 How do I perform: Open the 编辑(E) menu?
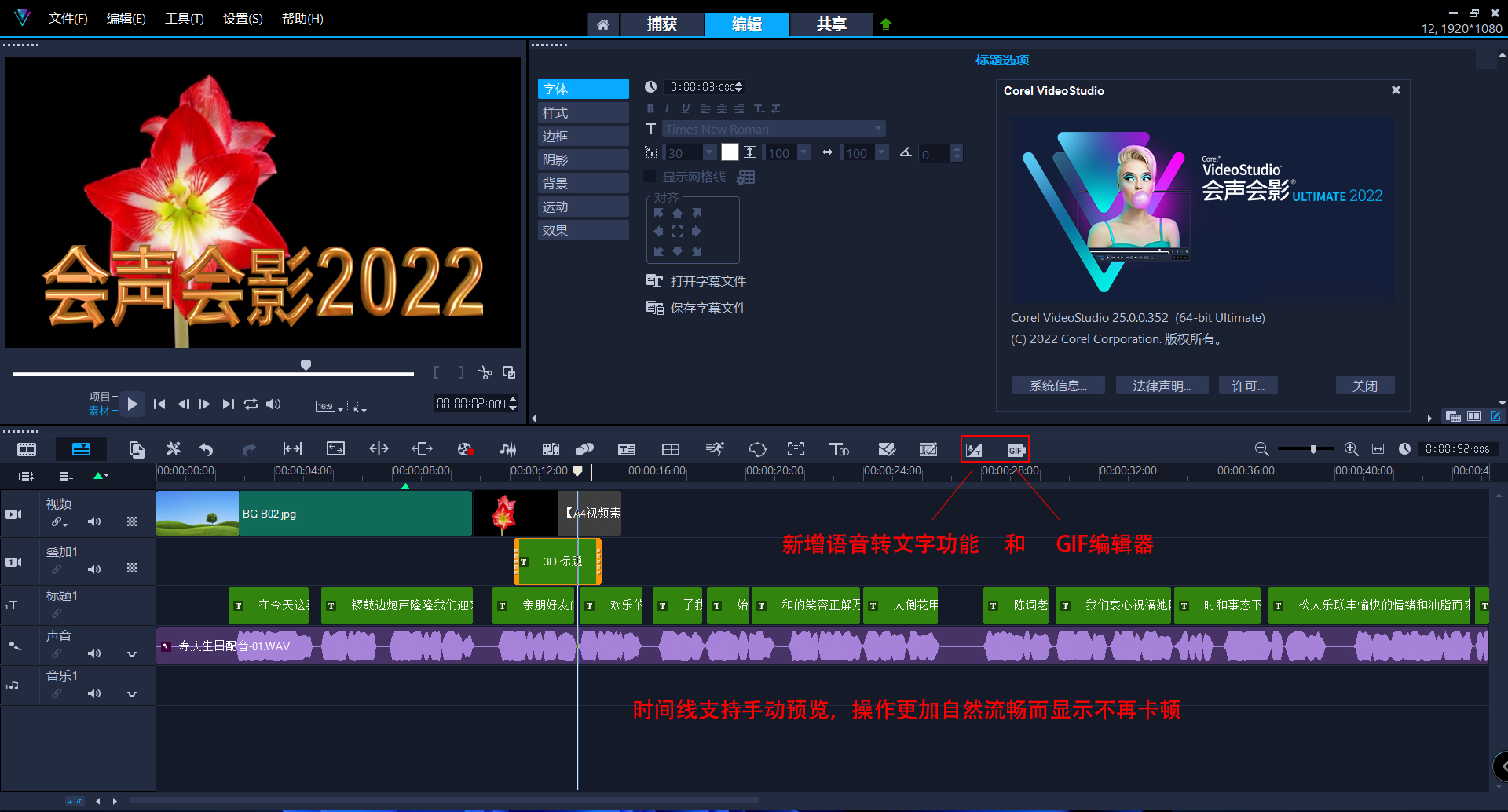126,19
